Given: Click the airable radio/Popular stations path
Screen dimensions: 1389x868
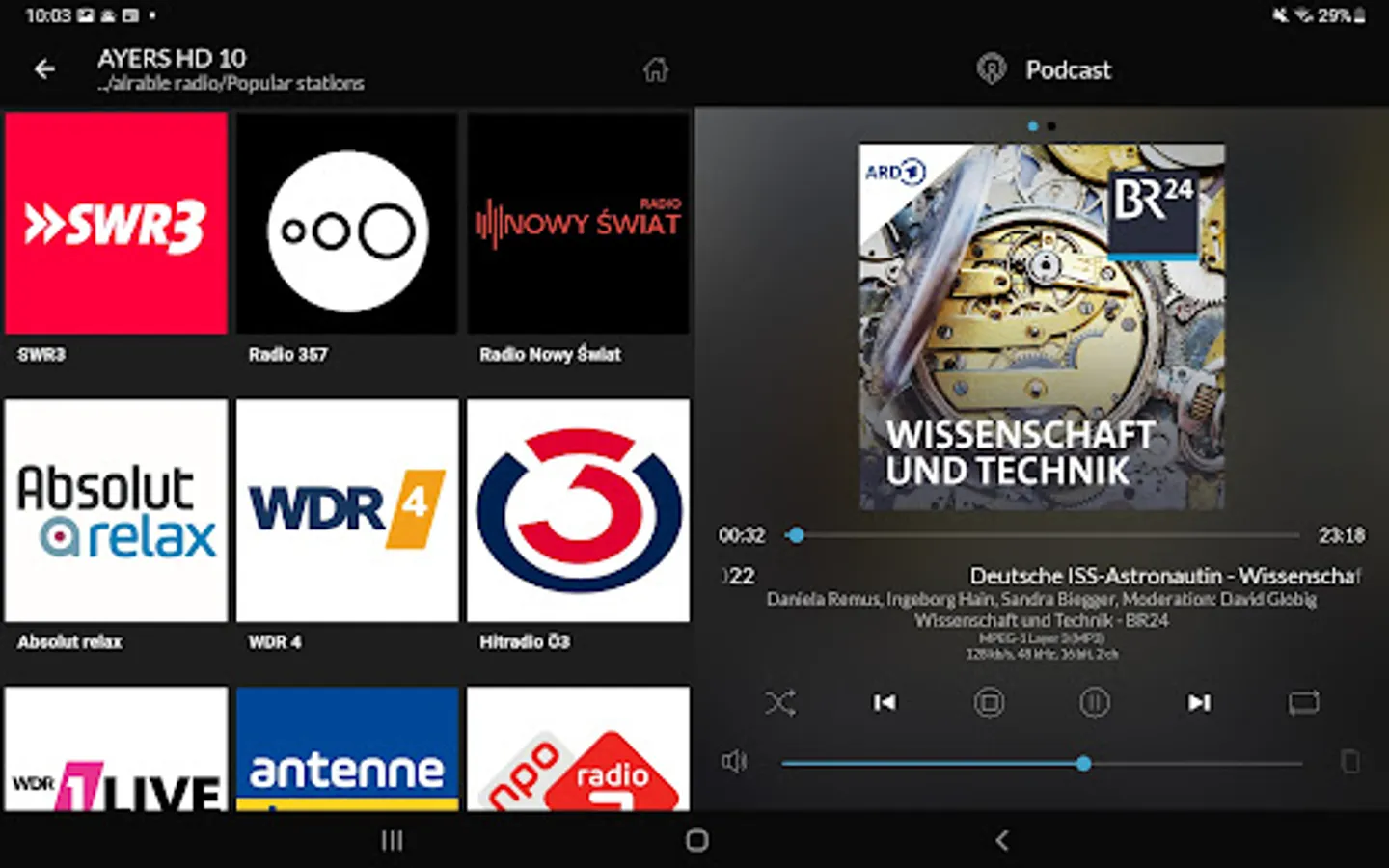Looking at the screenshot, I should 231,84.
